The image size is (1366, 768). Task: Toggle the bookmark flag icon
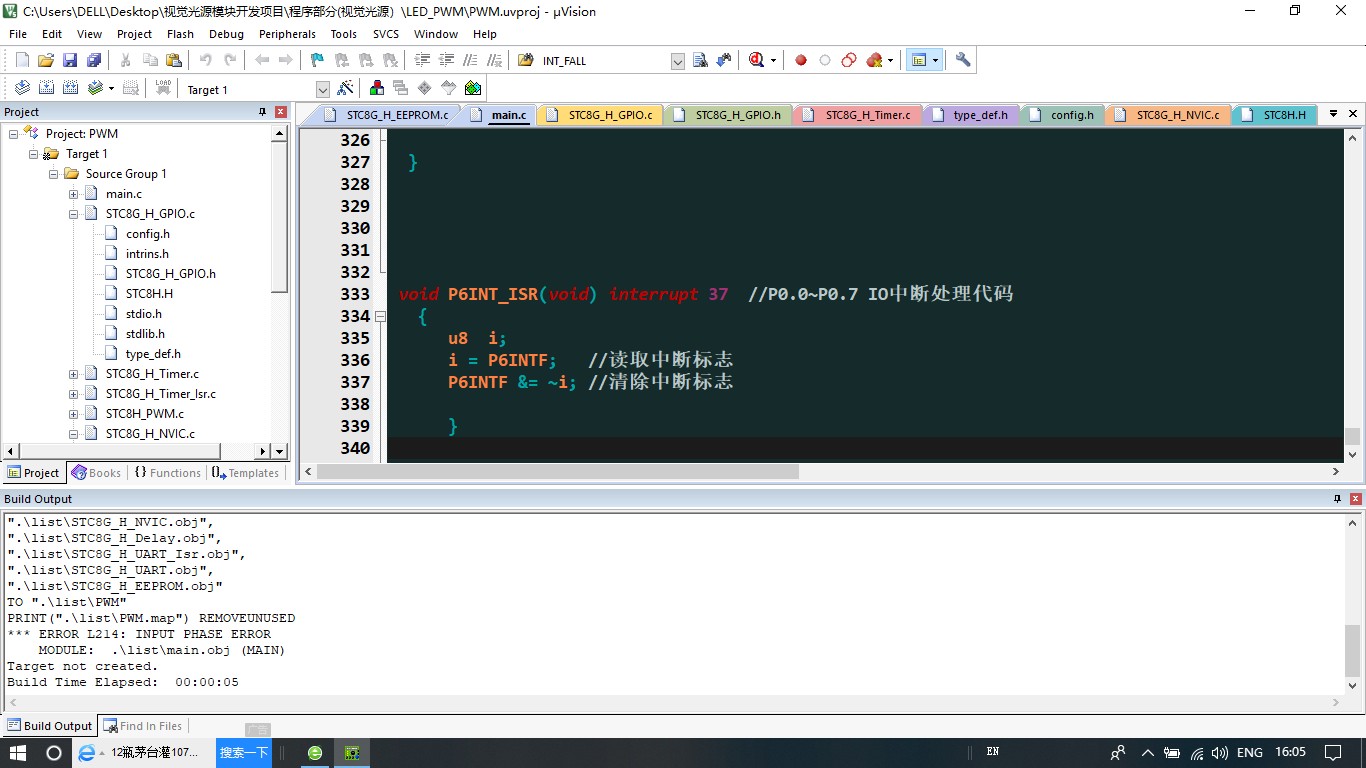(317, 60)
